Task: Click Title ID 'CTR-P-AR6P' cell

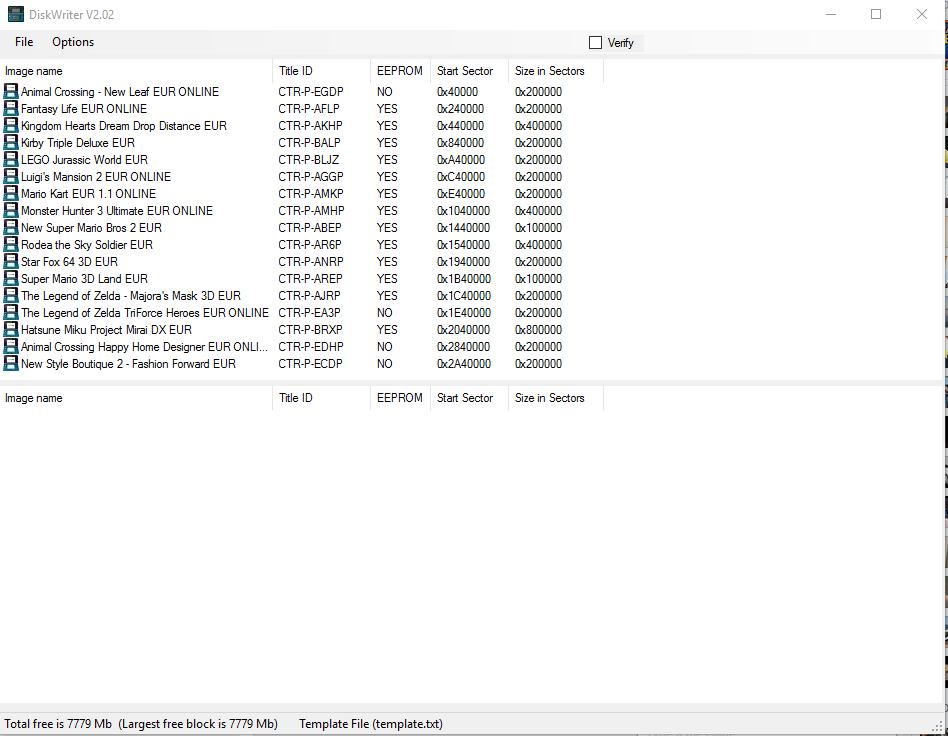Action: [310, 244]
